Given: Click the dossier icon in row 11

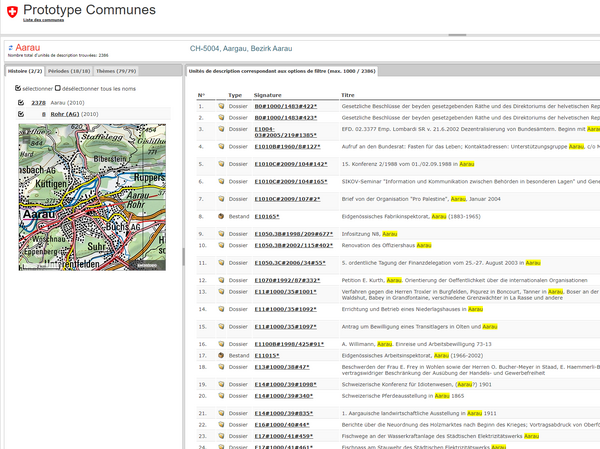Looking at the screenshot, I should pyautogui.click(x=221, y=263).
